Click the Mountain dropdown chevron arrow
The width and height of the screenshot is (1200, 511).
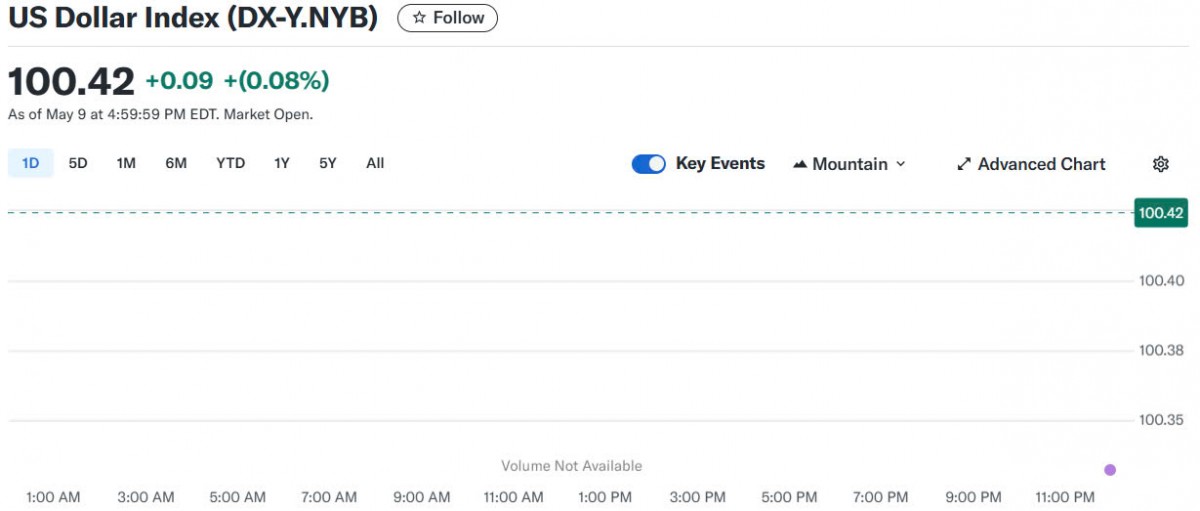point(900,164)
